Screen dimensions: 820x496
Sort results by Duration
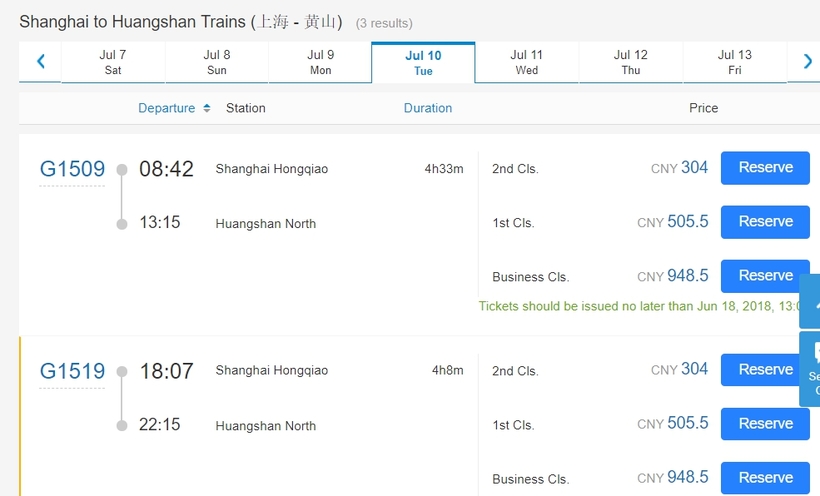pyautogui.click(x=428, y=108)
